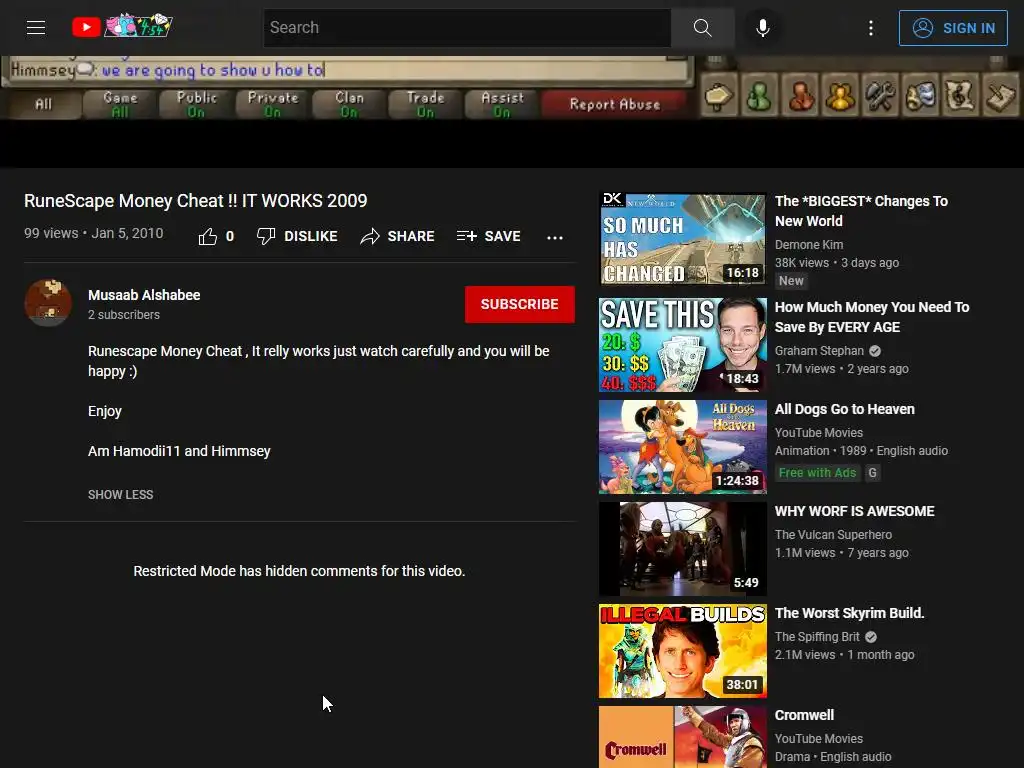Toggle the Assist chat filter
Image resolution: width=1024 pixels, height=768 pixels.
coord(502,104)
